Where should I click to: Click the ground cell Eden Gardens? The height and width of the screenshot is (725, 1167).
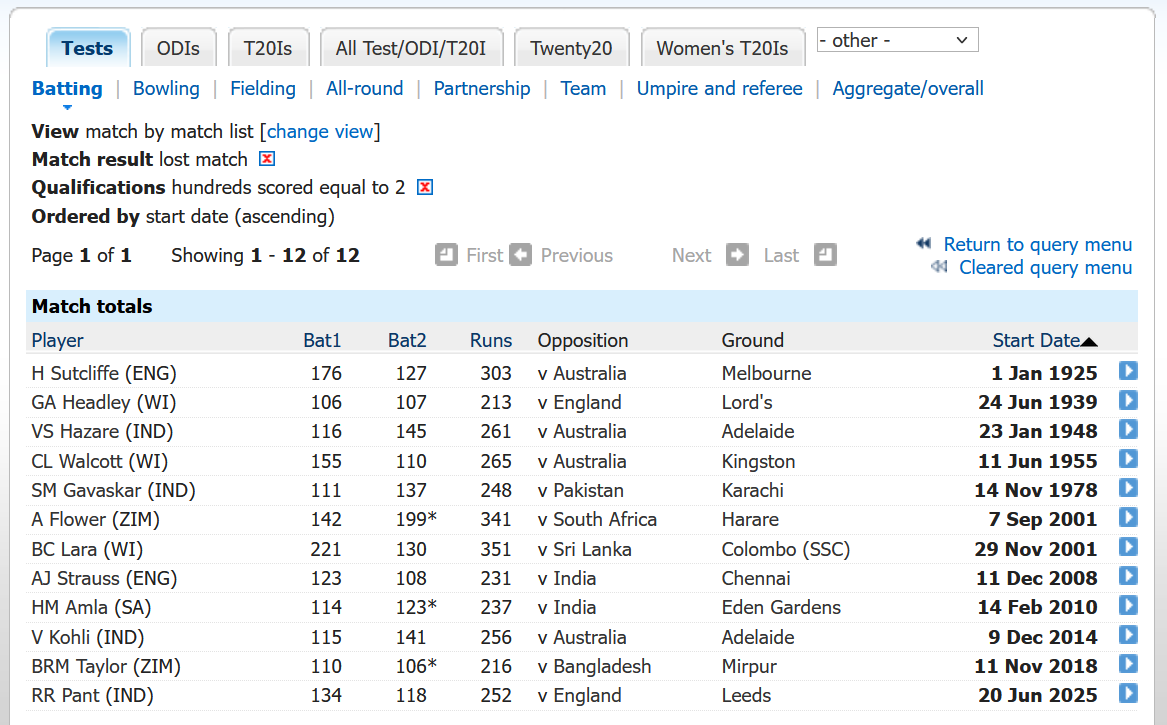(x=781, y=607)
